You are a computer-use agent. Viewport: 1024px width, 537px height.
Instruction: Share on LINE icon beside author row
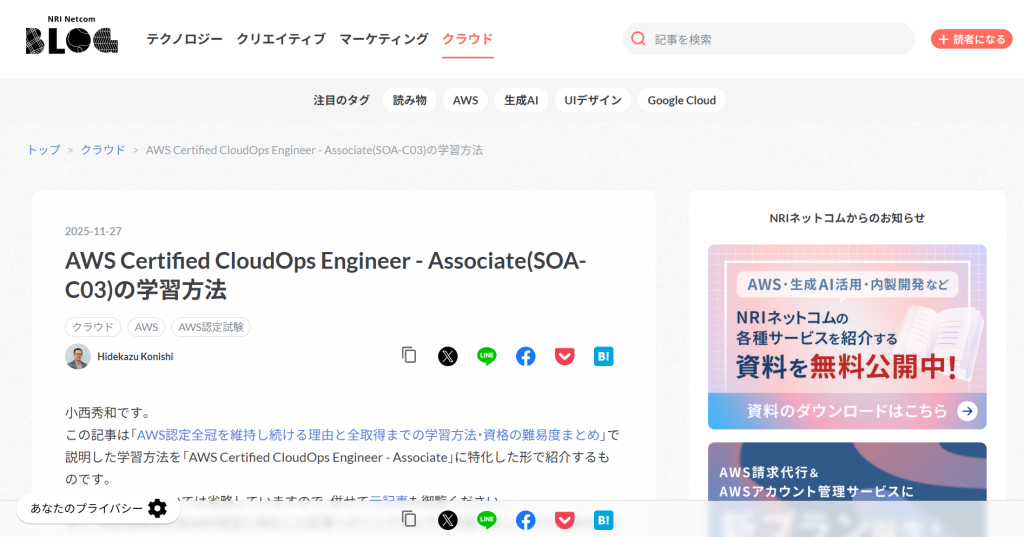click(487, 356)
